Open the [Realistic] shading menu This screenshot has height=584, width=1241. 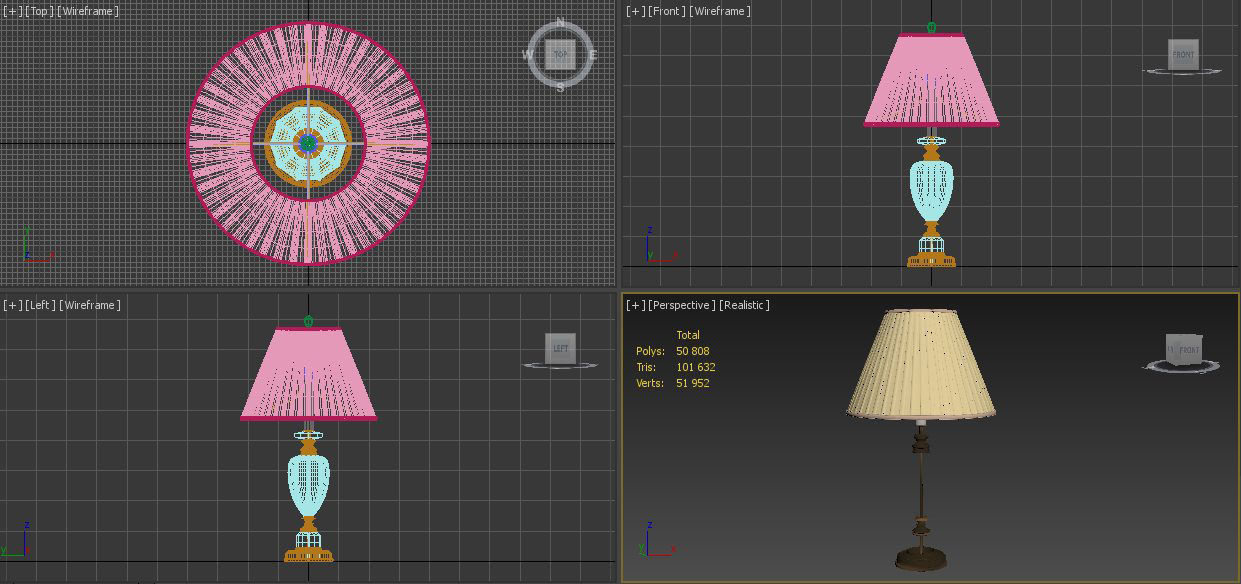[x=745, y=305]
